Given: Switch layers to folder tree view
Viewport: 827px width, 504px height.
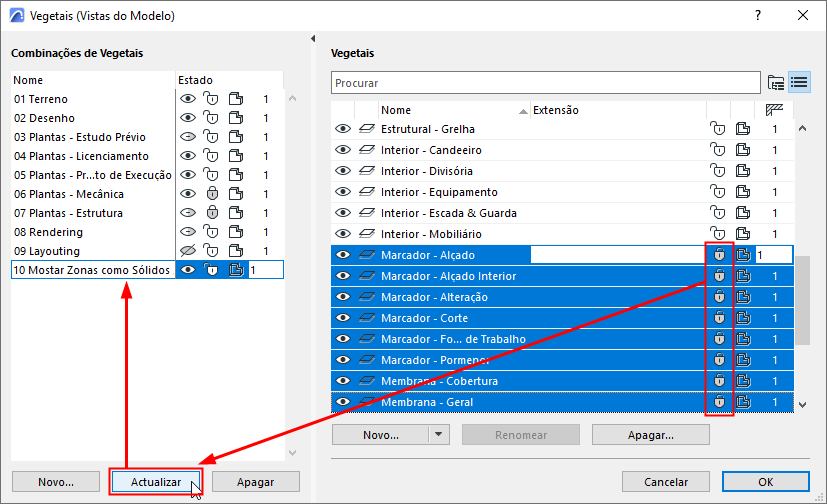Looking at the screenshot, I should point(775,83).
